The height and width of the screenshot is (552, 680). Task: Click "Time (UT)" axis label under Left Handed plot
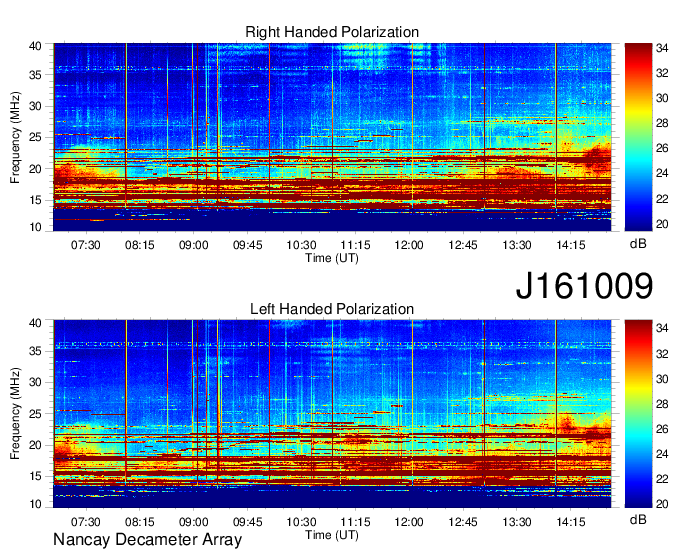point(332,535)
